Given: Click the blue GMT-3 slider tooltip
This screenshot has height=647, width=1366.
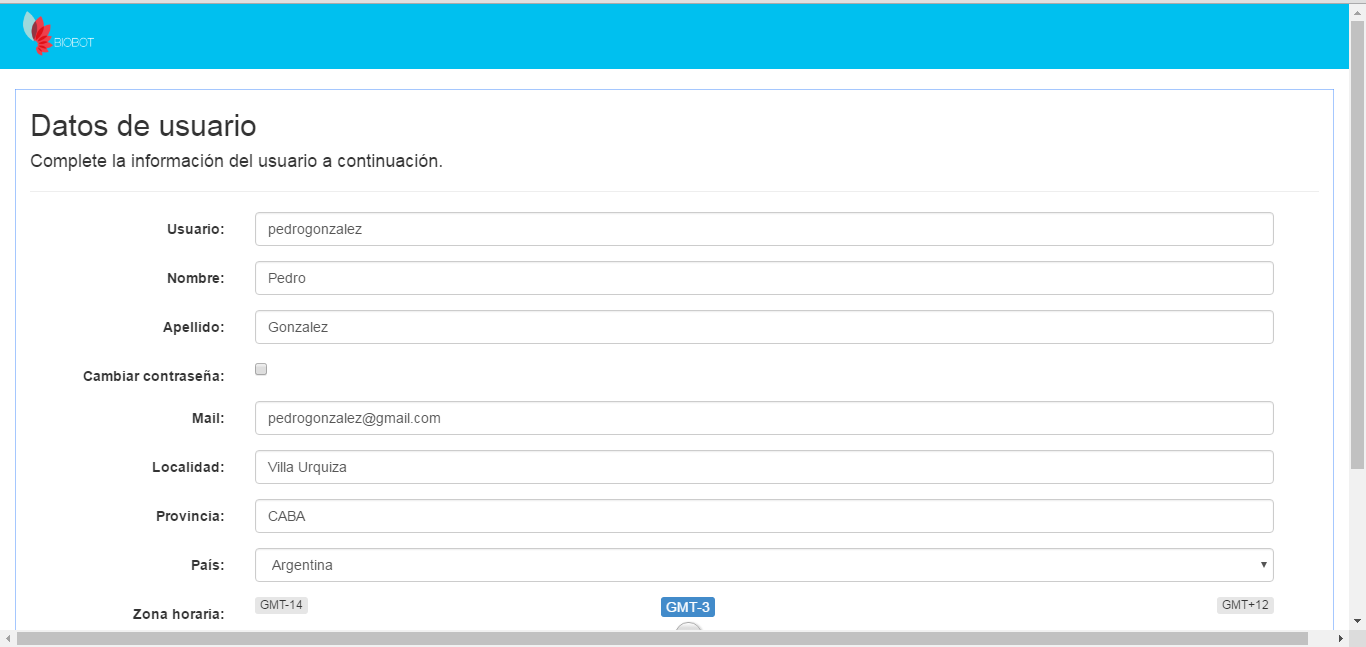Looking at the screenshot, I should pos(688,607).
